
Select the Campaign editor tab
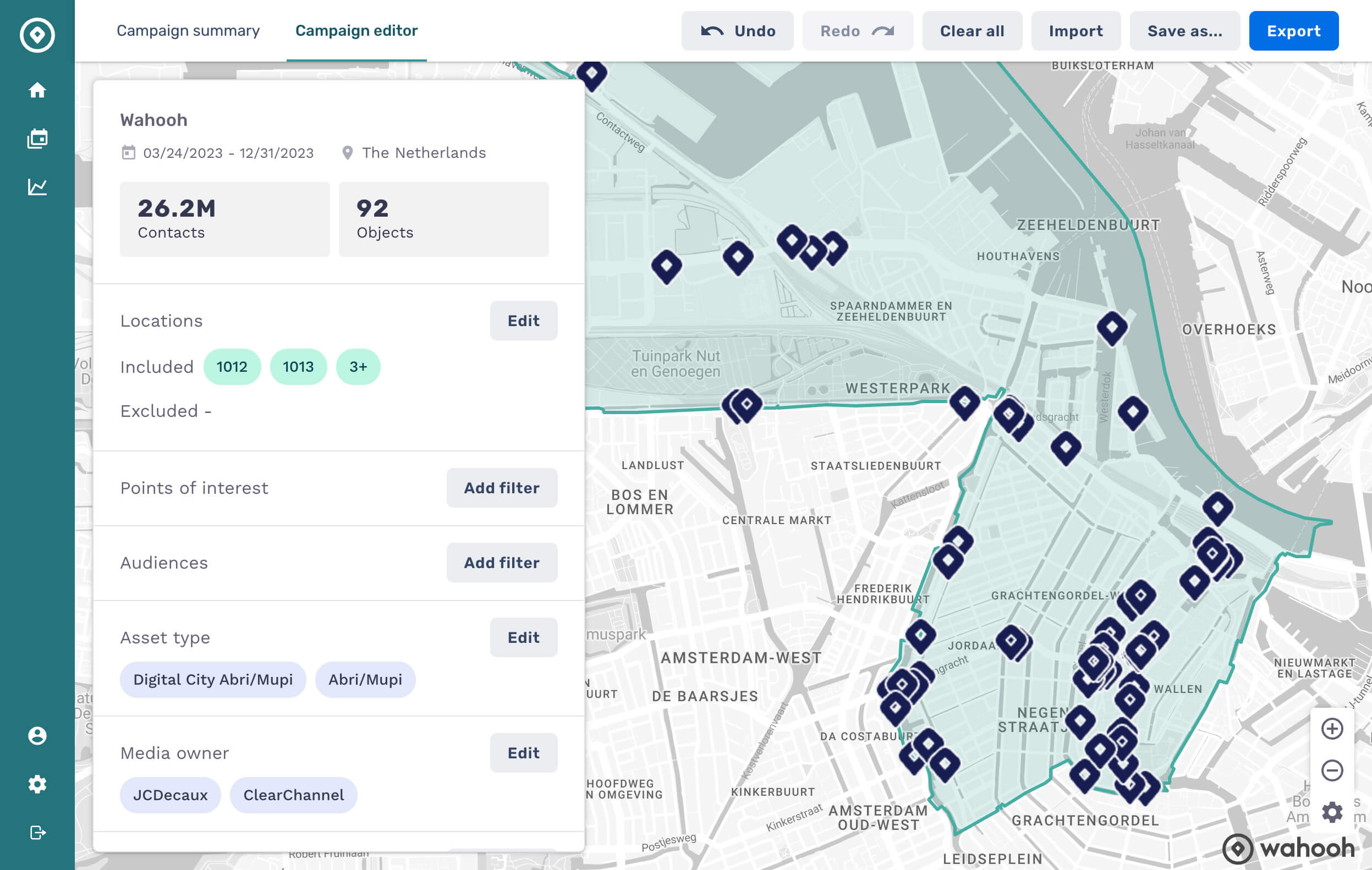[x=356, y=31]
